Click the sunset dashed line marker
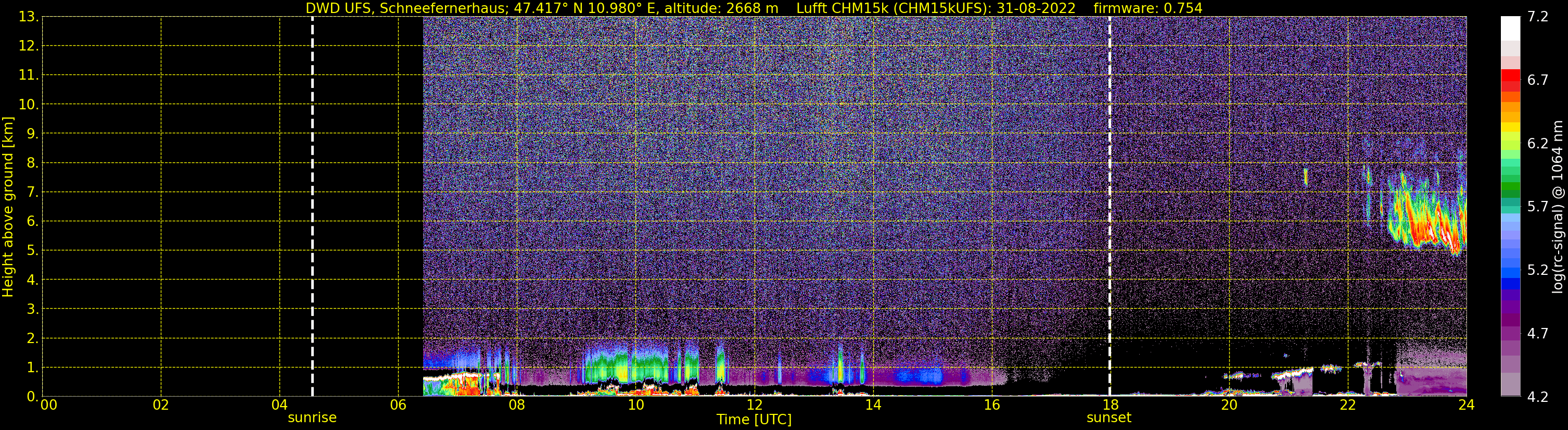This screenshot has height=430, width=1568. 1110,207
